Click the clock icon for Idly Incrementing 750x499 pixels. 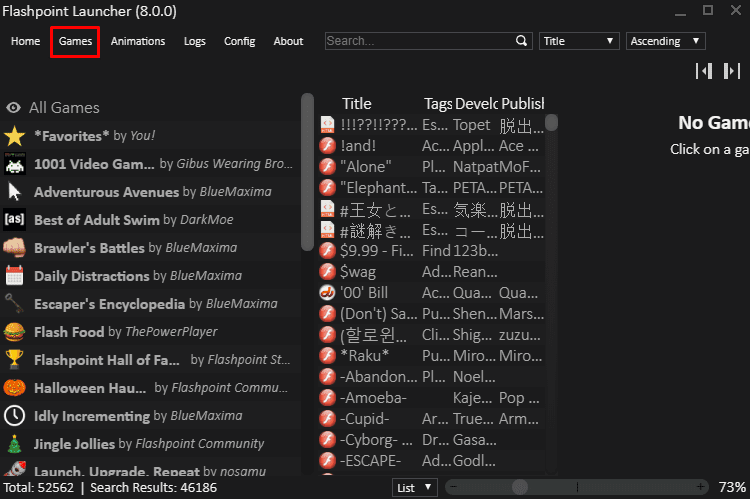pos(14,416)
